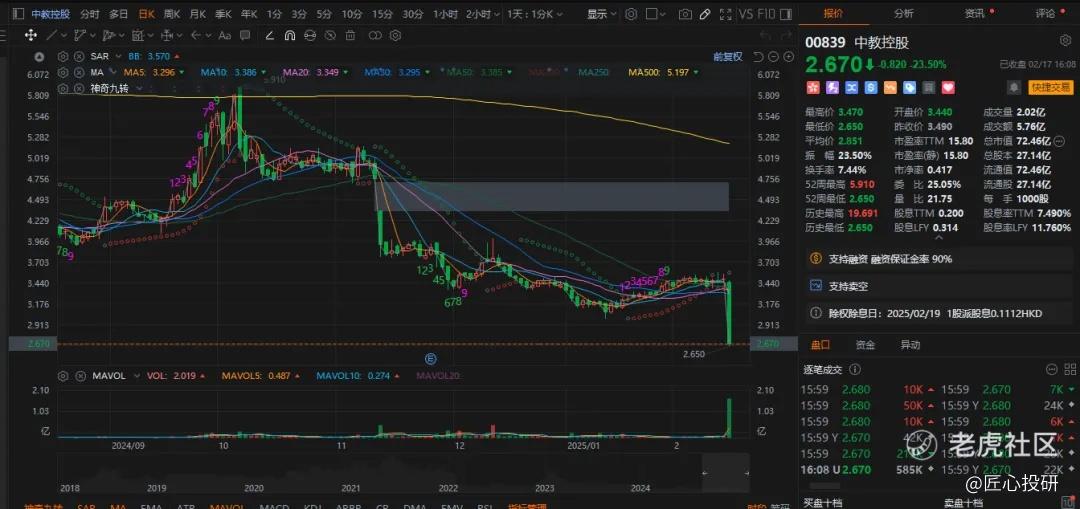Click 月K monthly timeframe
Viewport: 1080px width, 509px height.
198,14
